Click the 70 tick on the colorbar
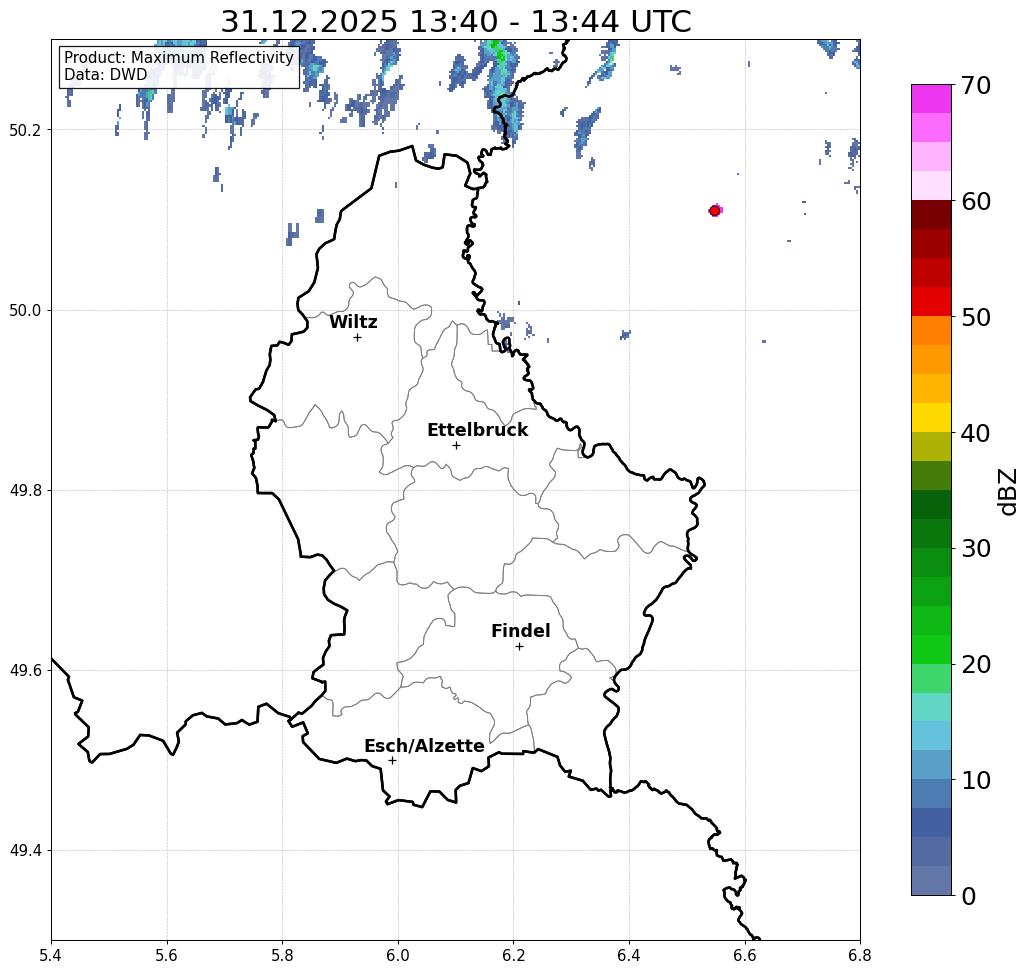The width and height of the screenshot is (1029, 973). coord(975,86)
